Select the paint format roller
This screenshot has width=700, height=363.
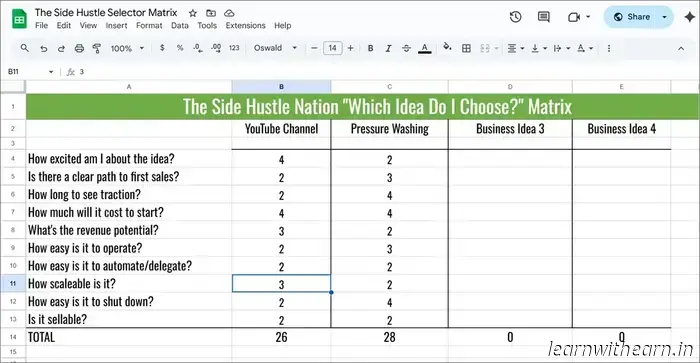(96, 48)
